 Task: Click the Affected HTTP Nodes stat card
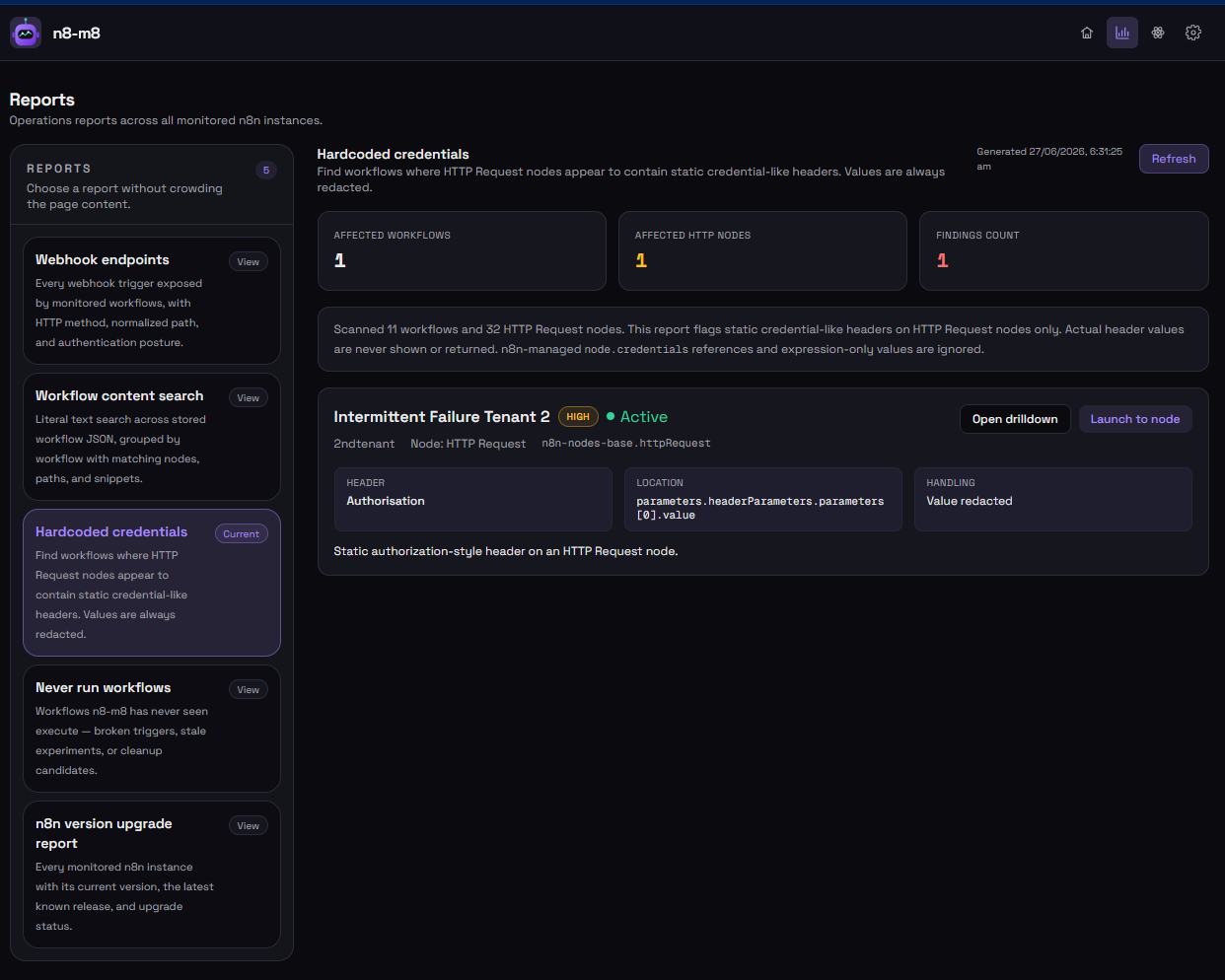(762, 250)
